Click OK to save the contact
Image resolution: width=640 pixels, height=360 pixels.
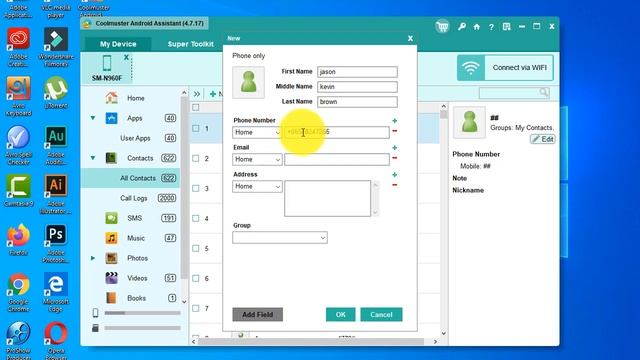click(x=340, y=315)
